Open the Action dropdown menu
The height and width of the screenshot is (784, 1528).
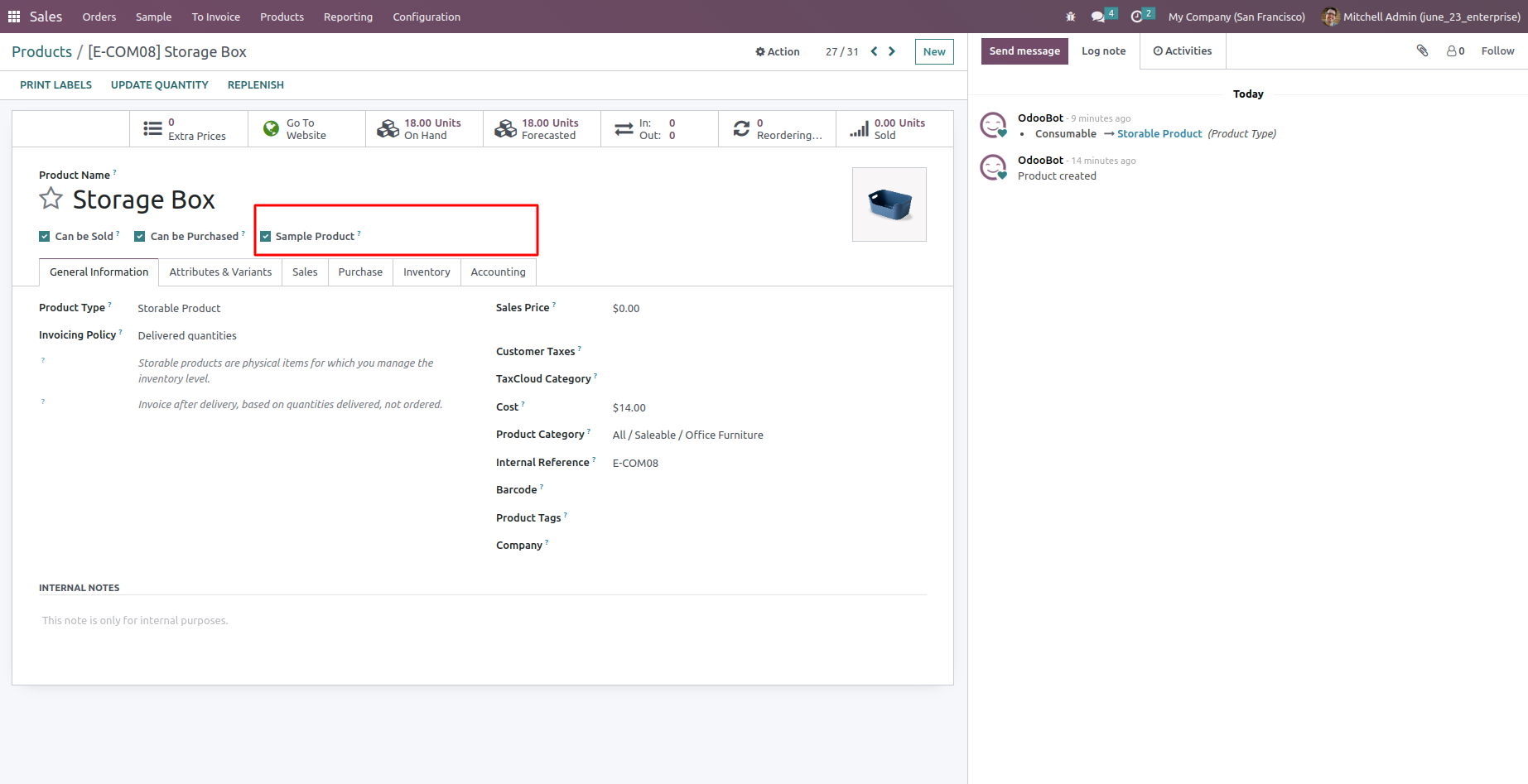[777, 51]
